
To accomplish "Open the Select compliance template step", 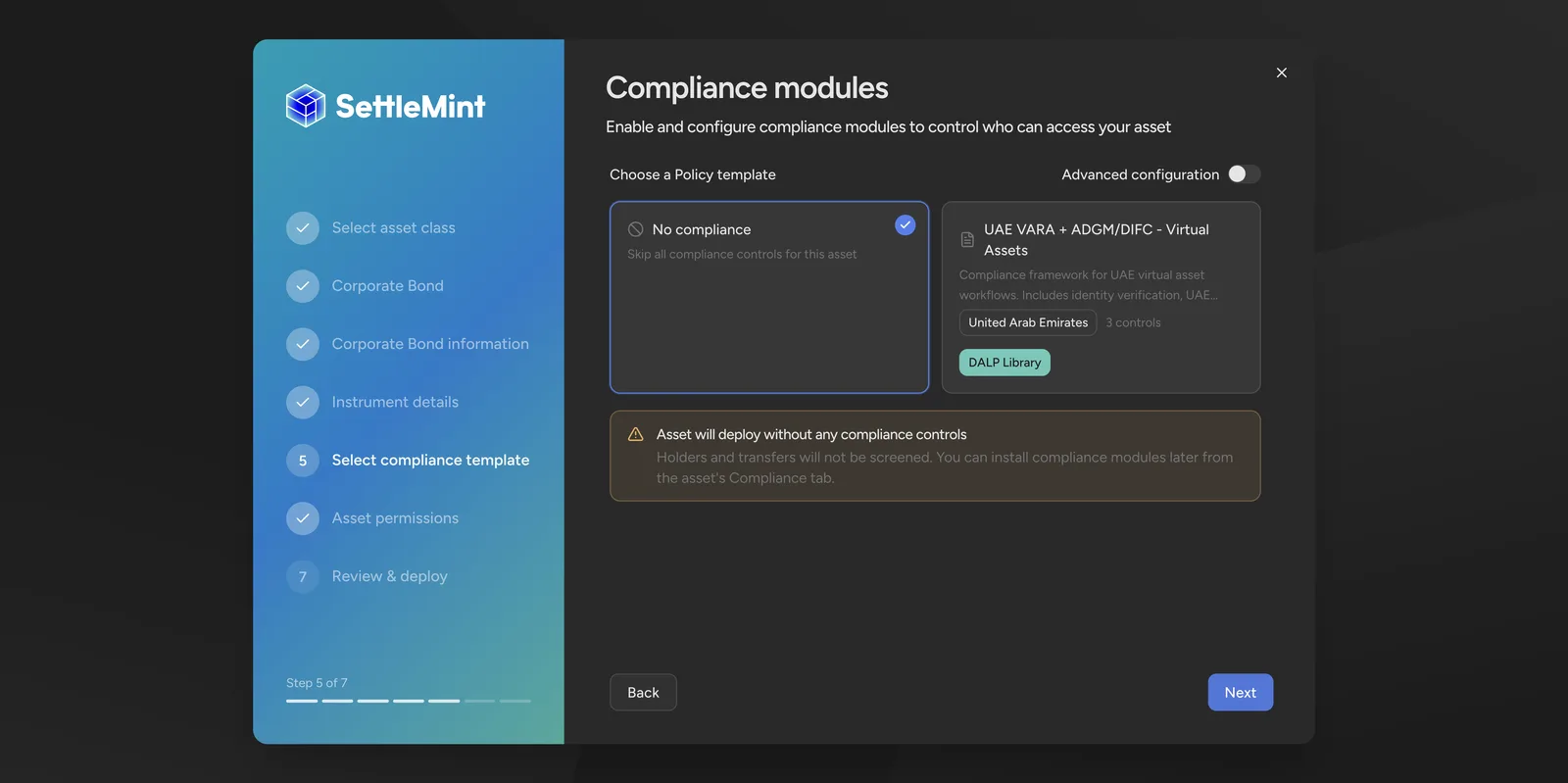I will tap(430, 461).
